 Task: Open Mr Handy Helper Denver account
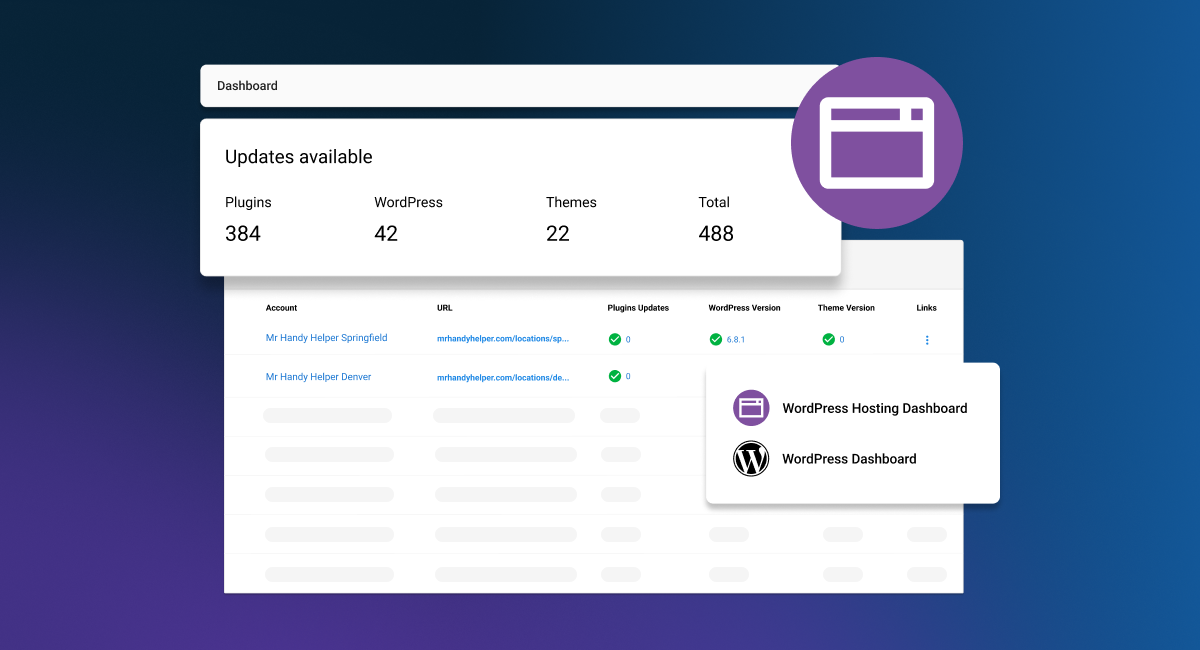pyautogui.click(x=318, y=377)
